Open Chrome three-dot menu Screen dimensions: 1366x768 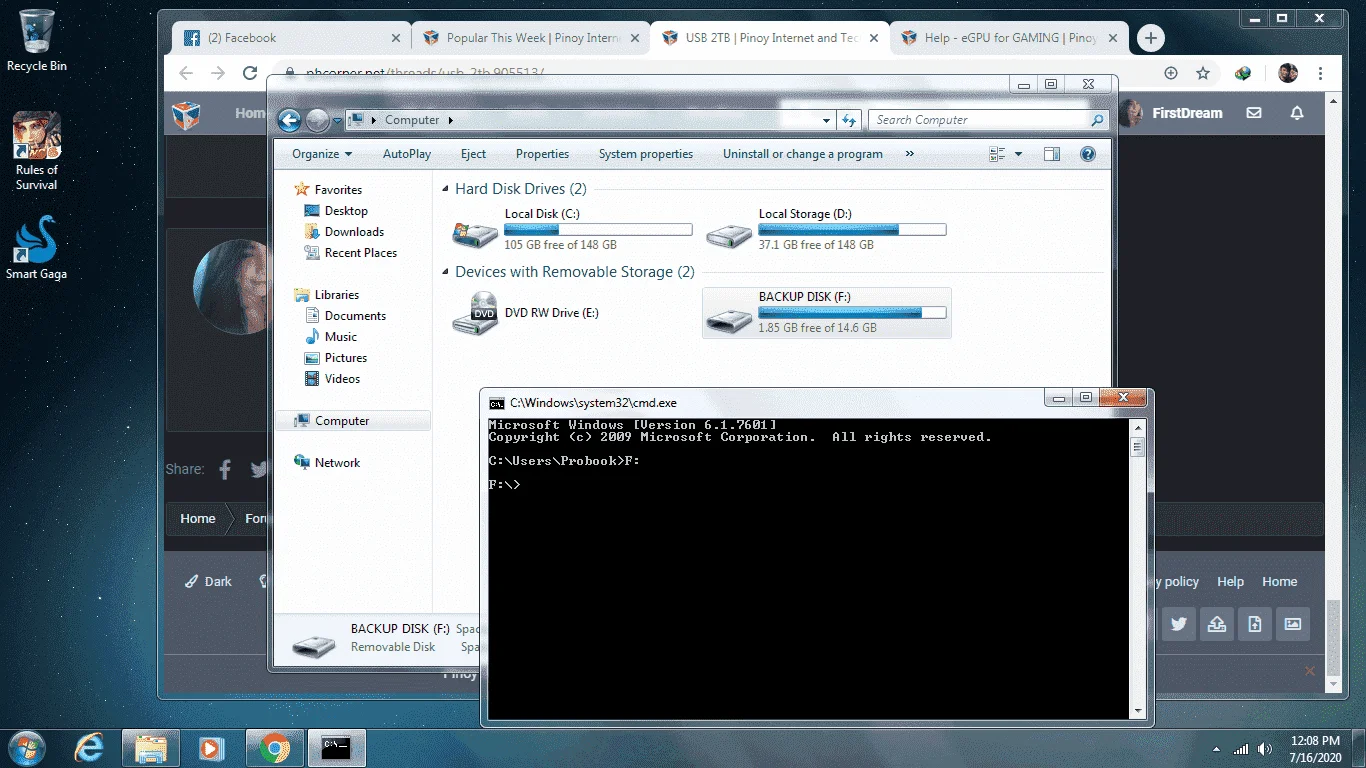coord(1322,73)
